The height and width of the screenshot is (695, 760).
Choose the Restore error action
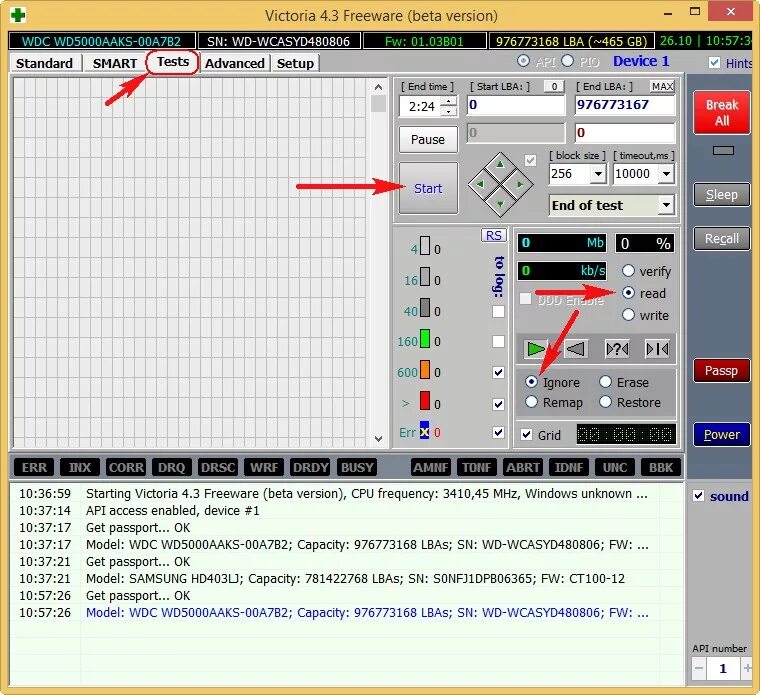(x=605, y=401)
